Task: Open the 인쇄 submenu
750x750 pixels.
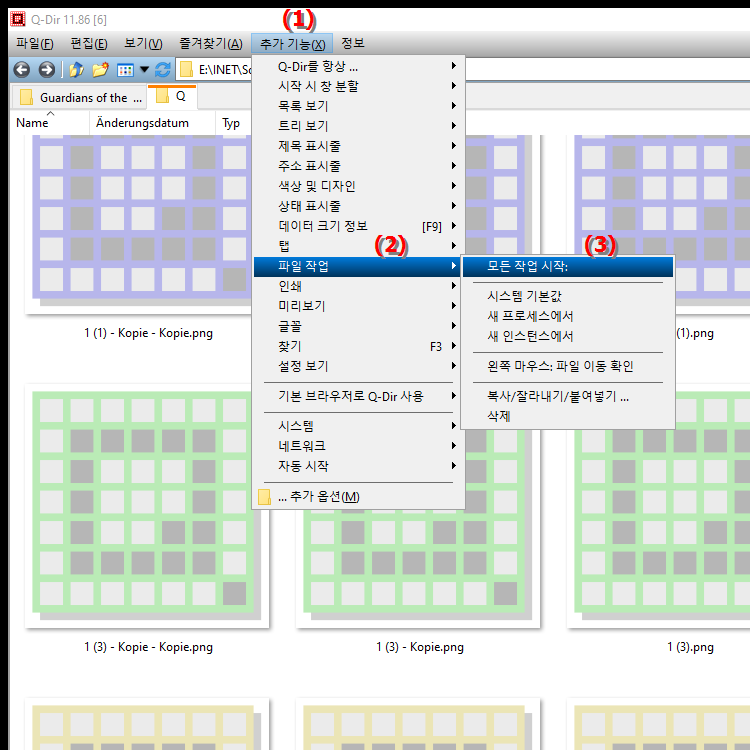Action: pos(358,286)
